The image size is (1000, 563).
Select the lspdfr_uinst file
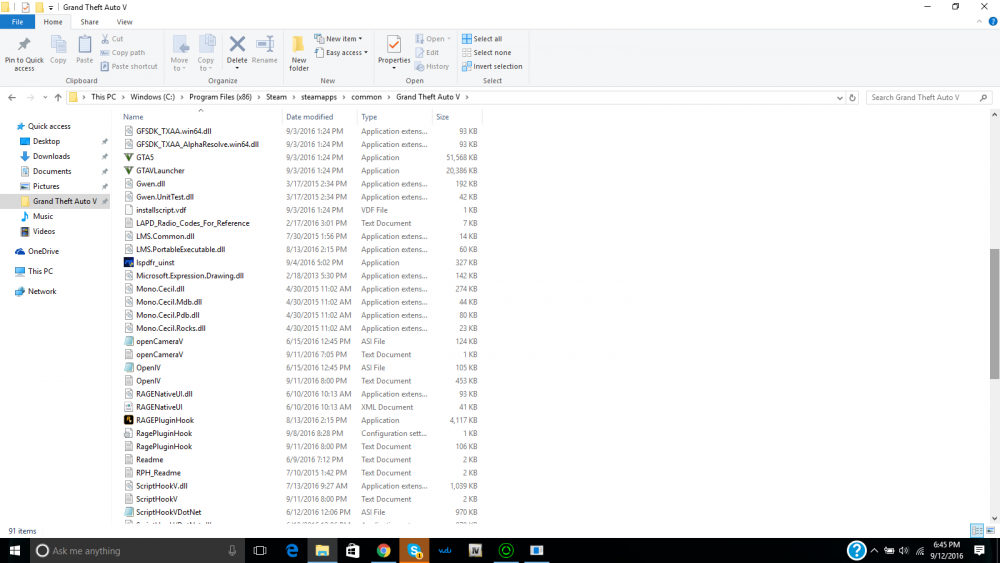(155, 263)
